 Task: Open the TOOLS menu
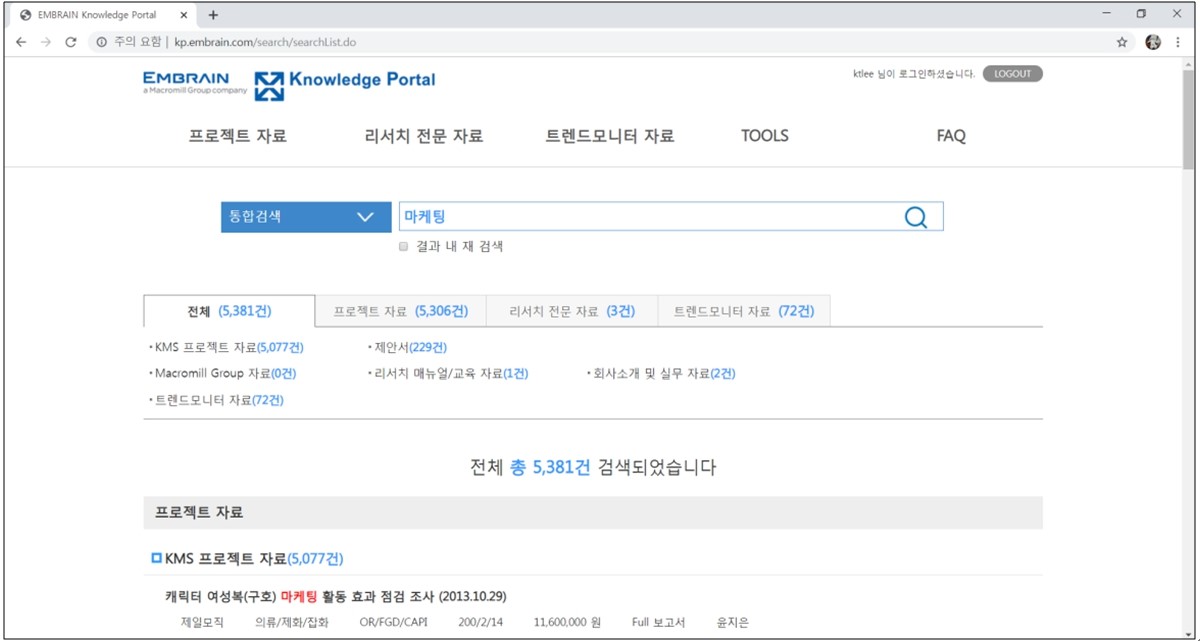point(764,136)
